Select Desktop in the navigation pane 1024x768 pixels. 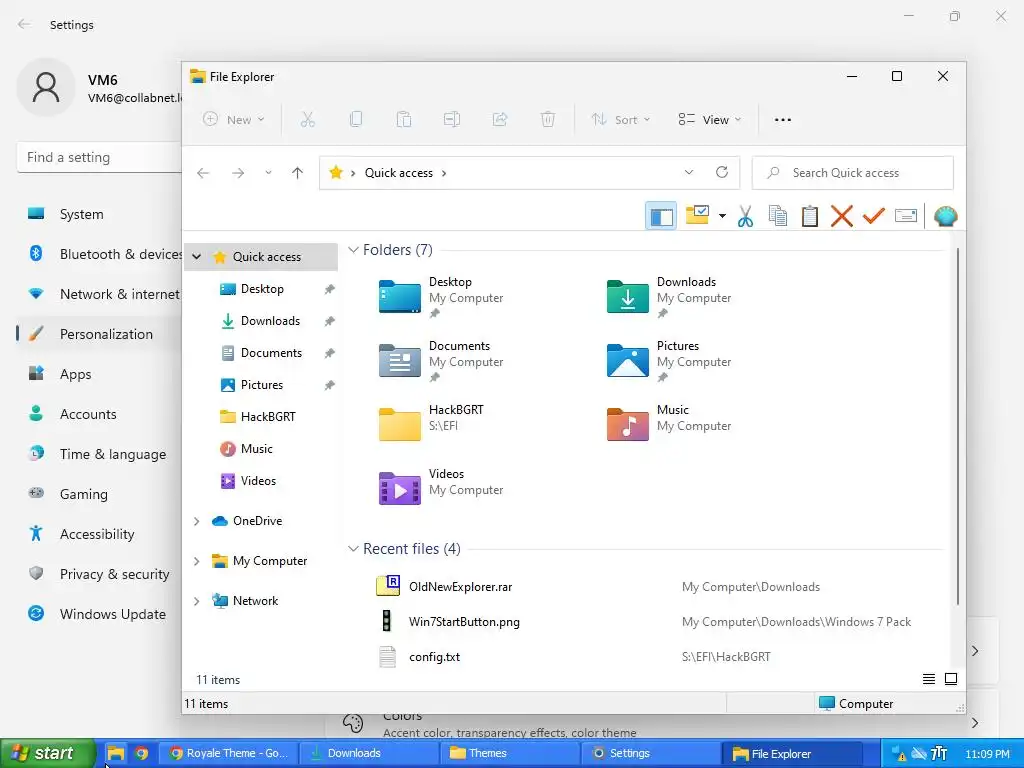point(262,289)
